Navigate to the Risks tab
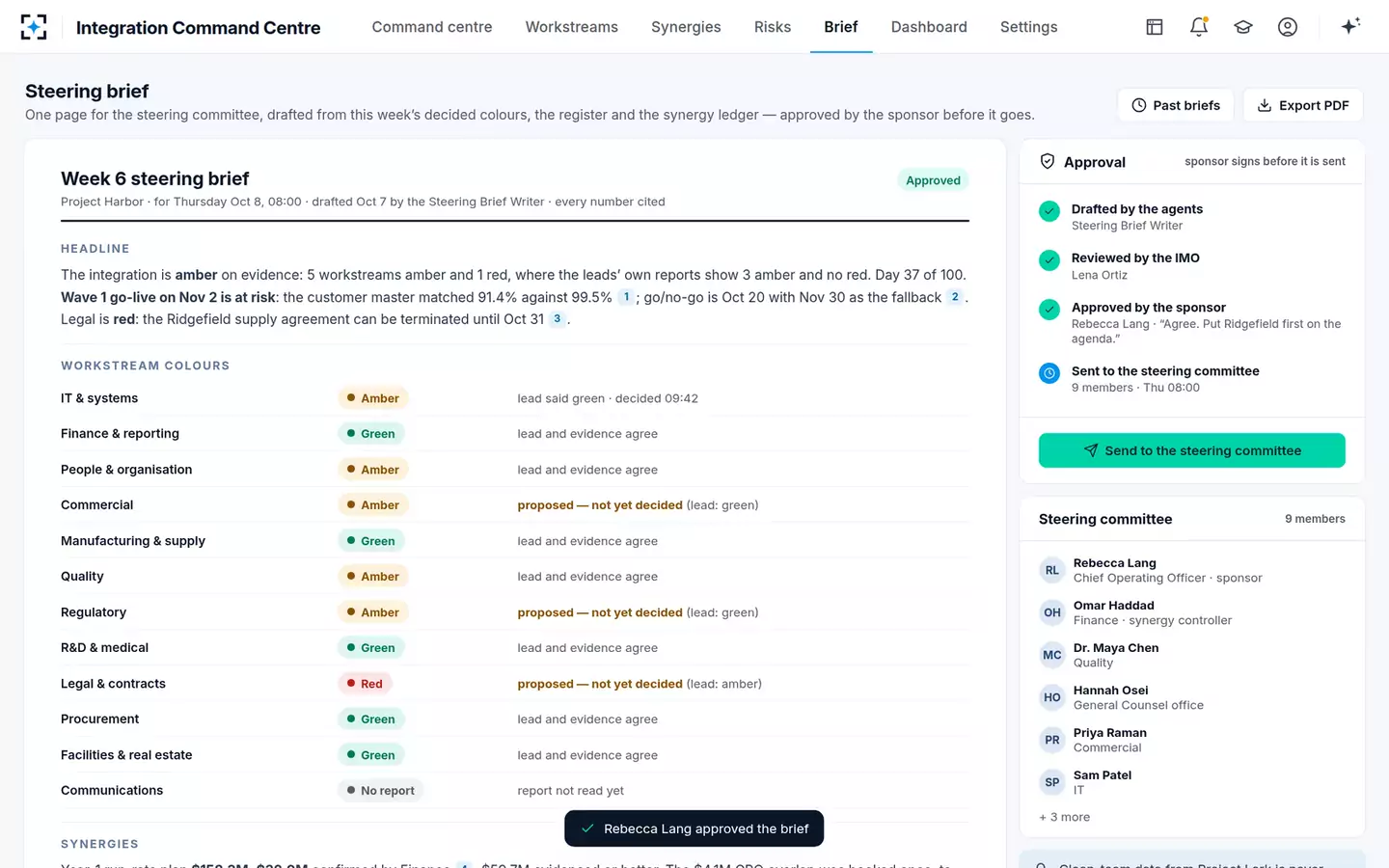Screen dimensions: 1389x868 773,27
